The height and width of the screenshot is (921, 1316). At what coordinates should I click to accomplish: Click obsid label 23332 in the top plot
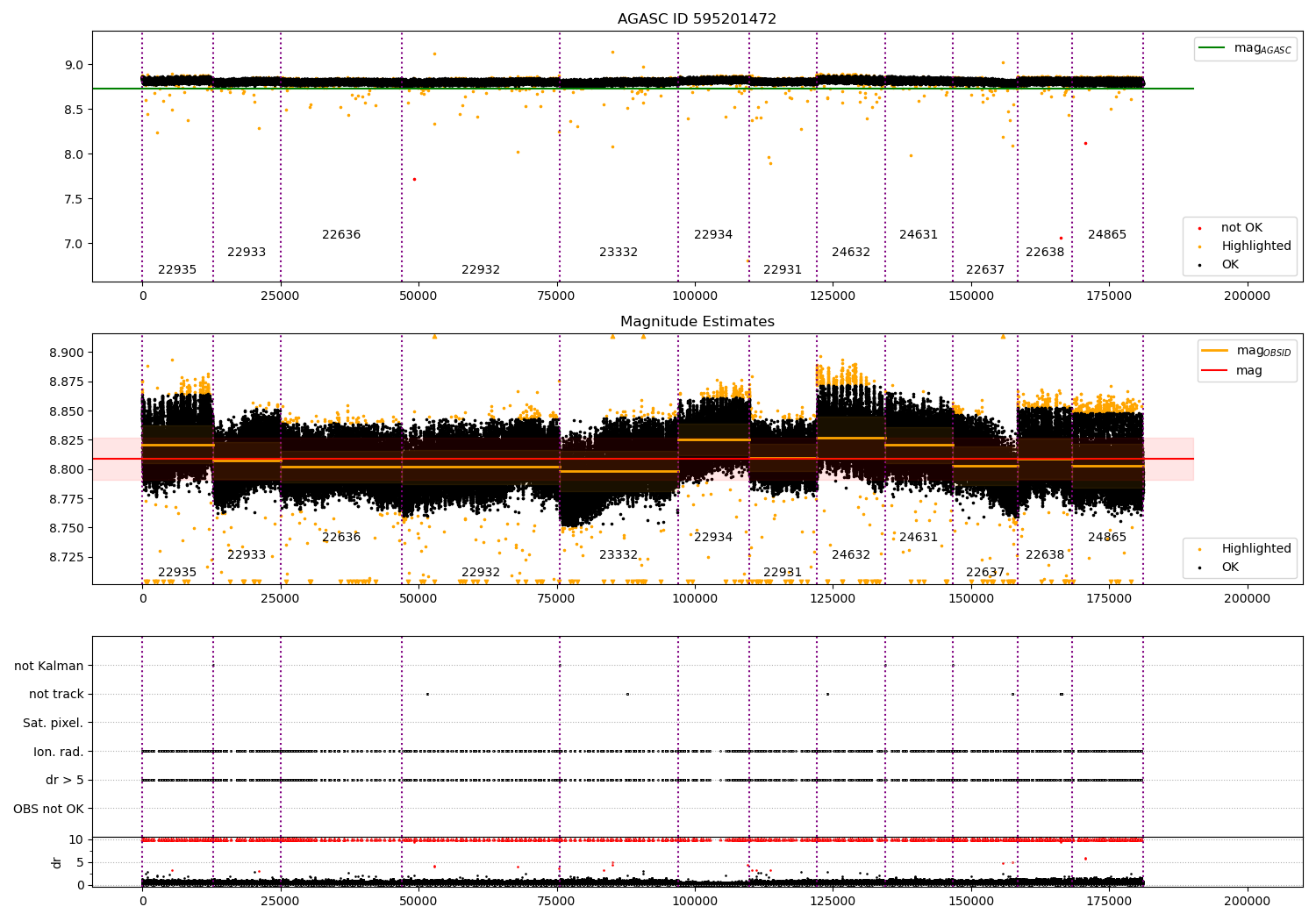619,253
